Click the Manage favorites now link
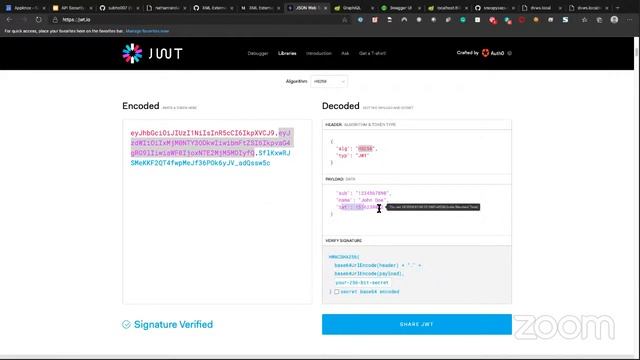This screenshot has width=640, height=360. [147, 31]
